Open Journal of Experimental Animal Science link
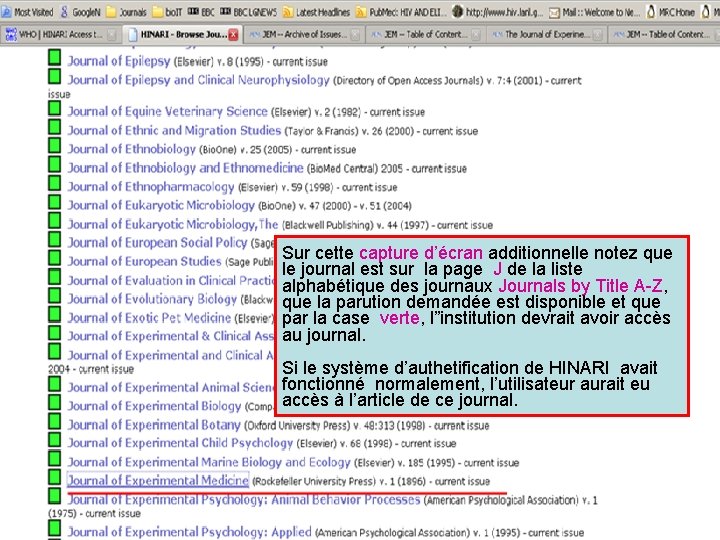This screenshot has height=540, width=720. pos(171,387)
